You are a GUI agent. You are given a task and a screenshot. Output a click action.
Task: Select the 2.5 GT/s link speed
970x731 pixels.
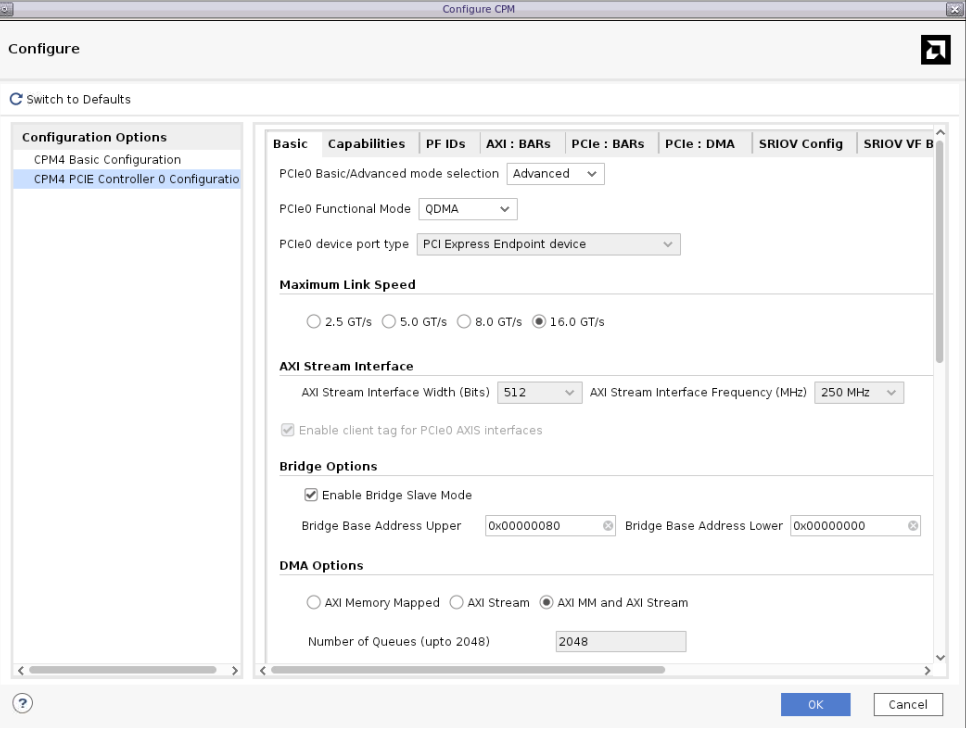(x=312, y=321)
